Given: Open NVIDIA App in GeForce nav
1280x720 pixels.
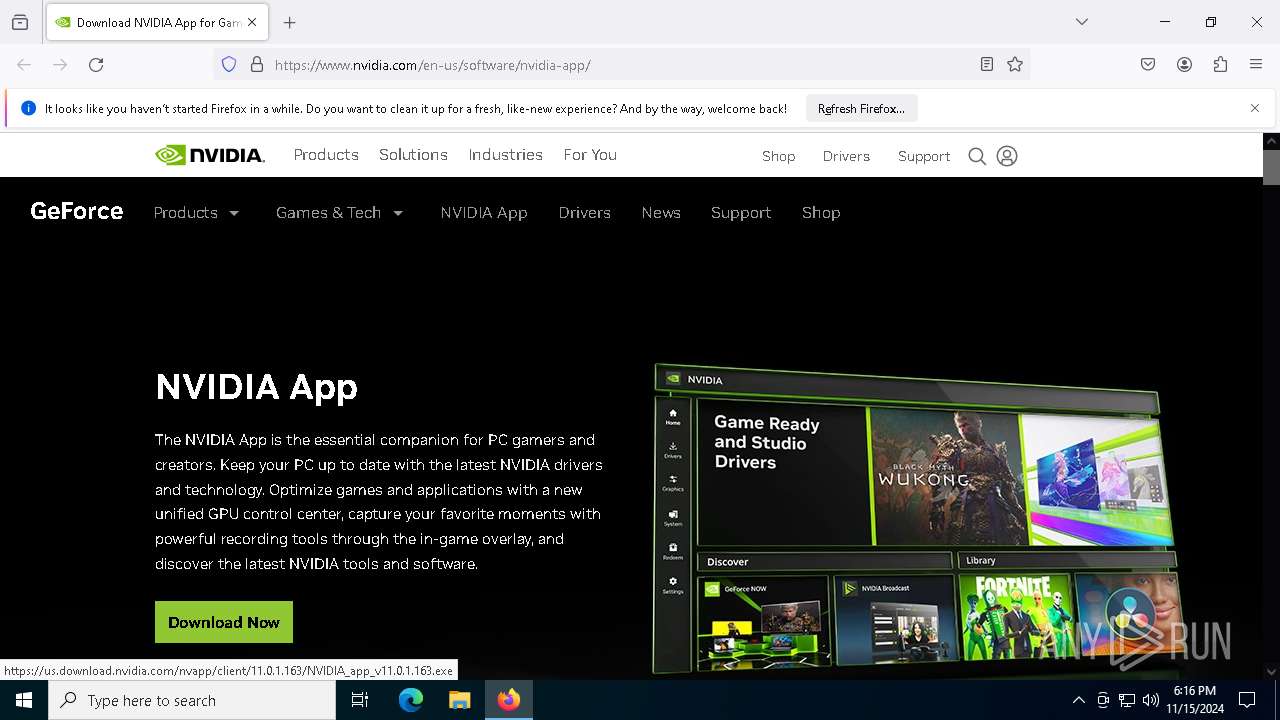Looking at the screenshot, I should pyautogui.click(x=484, y=213).
